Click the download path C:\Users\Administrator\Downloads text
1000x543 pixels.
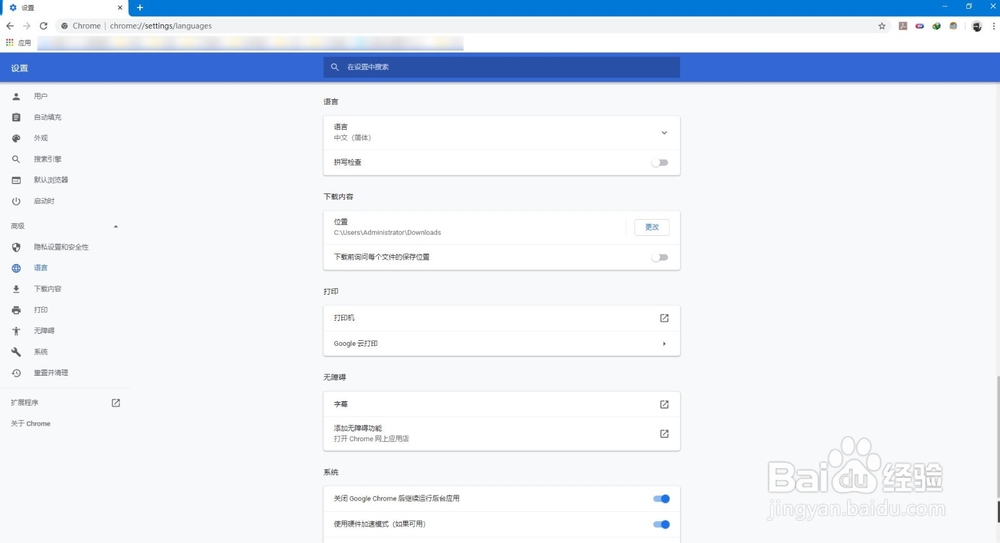(x=387, y=233)
